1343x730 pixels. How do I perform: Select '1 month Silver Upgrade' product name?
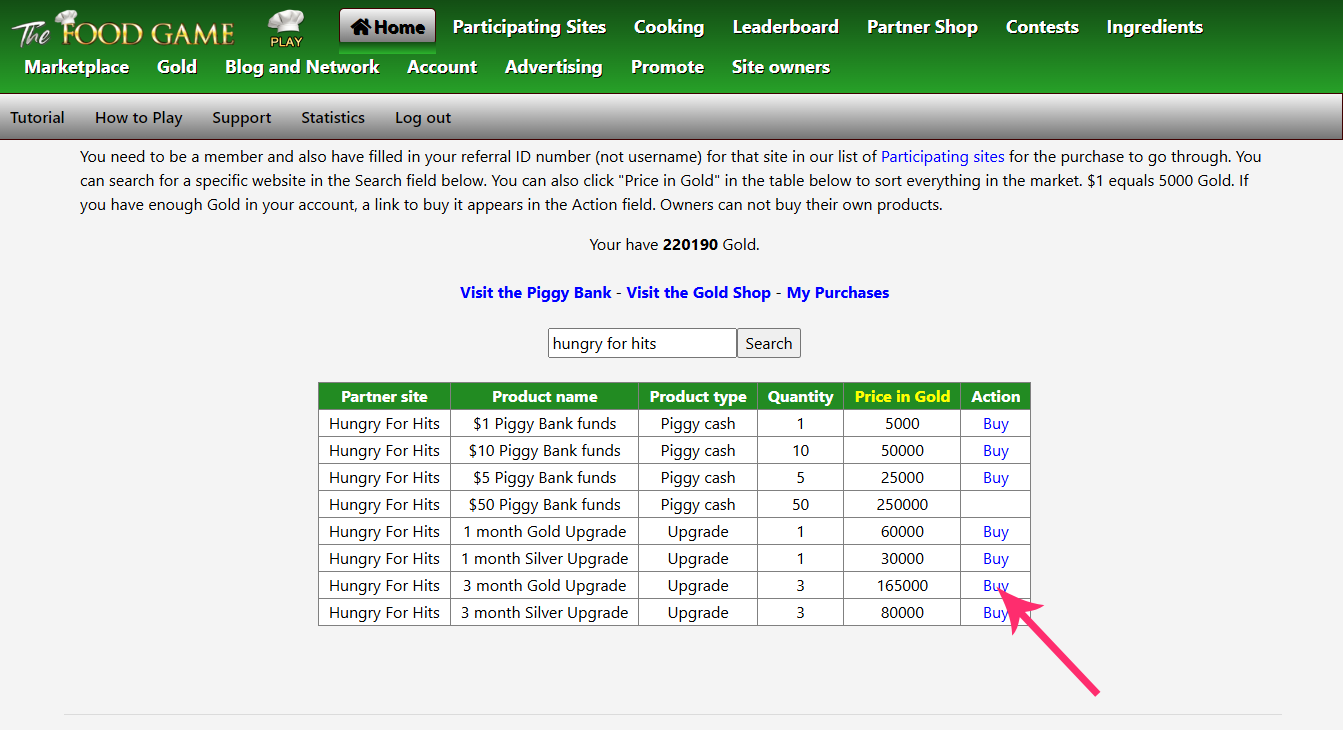click(x=545, y=559)
